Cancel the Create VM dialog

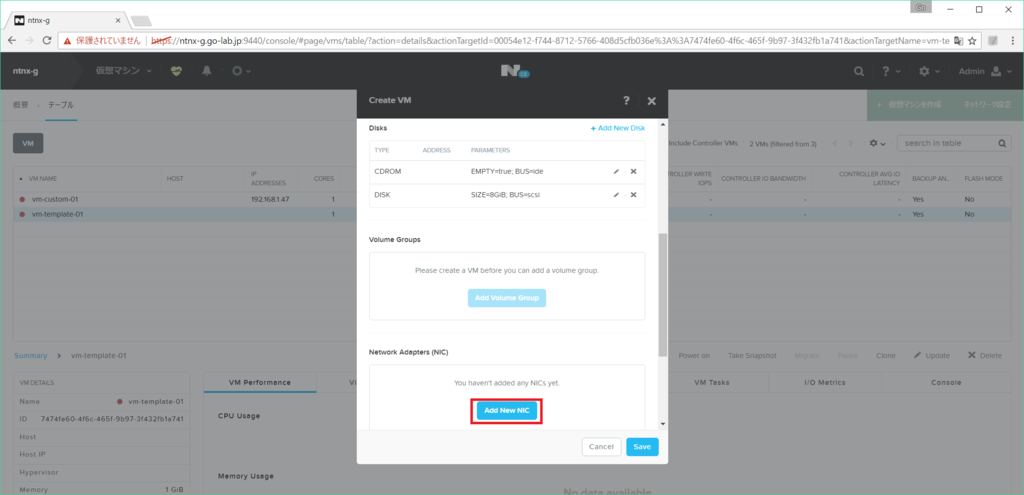pyautogui.click(x=601, y=447)
